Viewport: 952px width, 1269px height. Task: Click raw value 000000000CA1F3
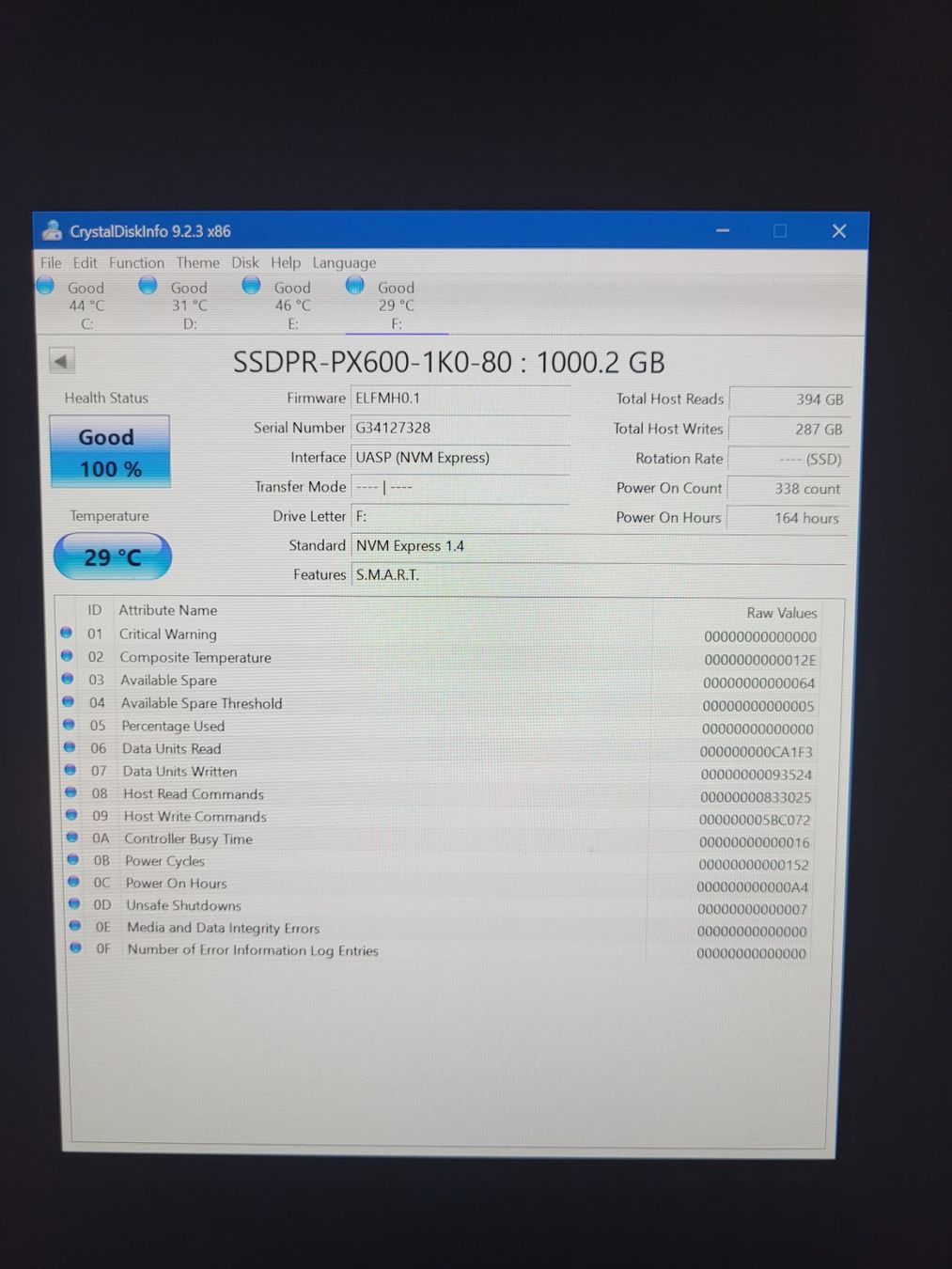(757, 752)
